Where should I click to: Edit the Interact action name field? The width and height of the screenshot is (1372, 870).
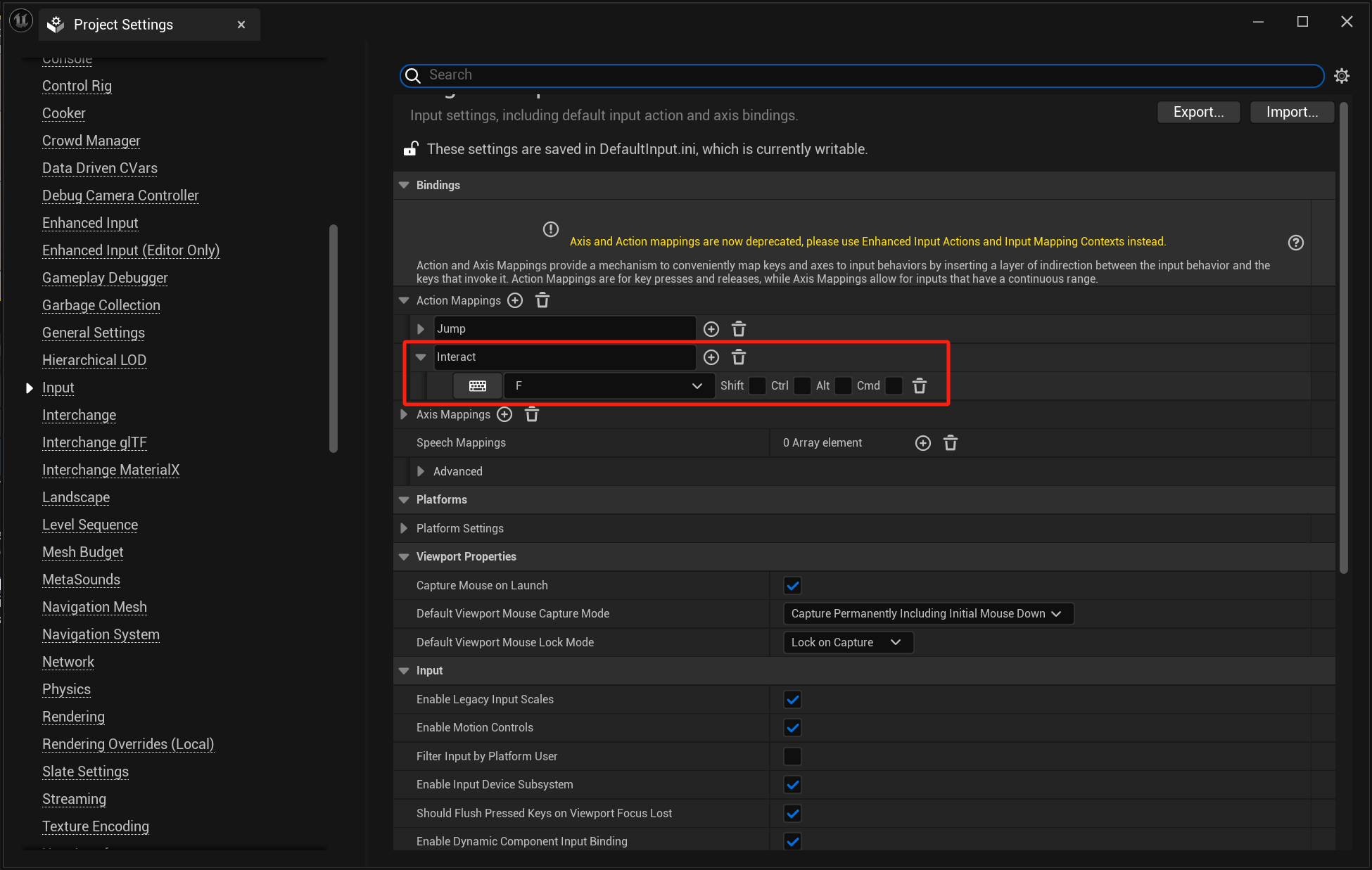click(x=565, y=357)
